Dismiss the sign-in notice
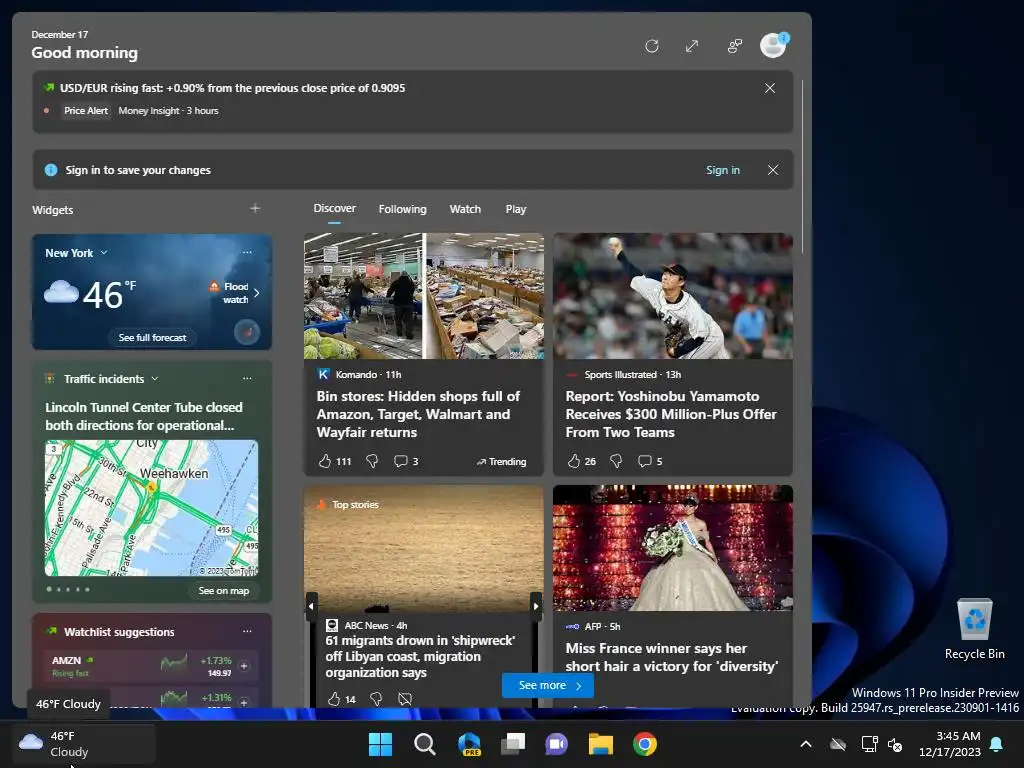This screenshot has width=1024, height=768. click(x=773, y=170)
